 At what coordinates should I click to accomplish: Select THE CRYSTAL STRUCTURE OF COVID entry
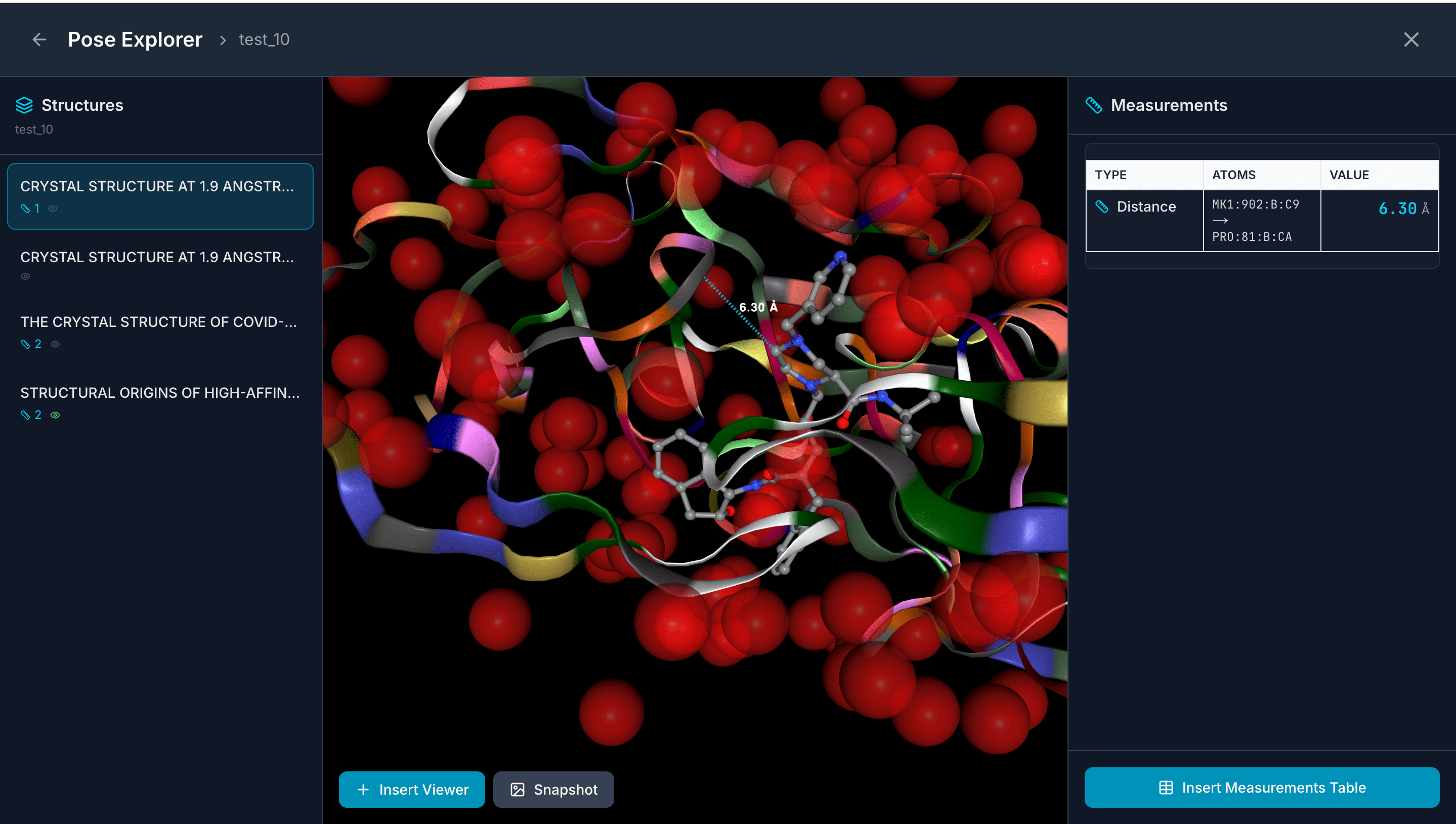point(158,322)
